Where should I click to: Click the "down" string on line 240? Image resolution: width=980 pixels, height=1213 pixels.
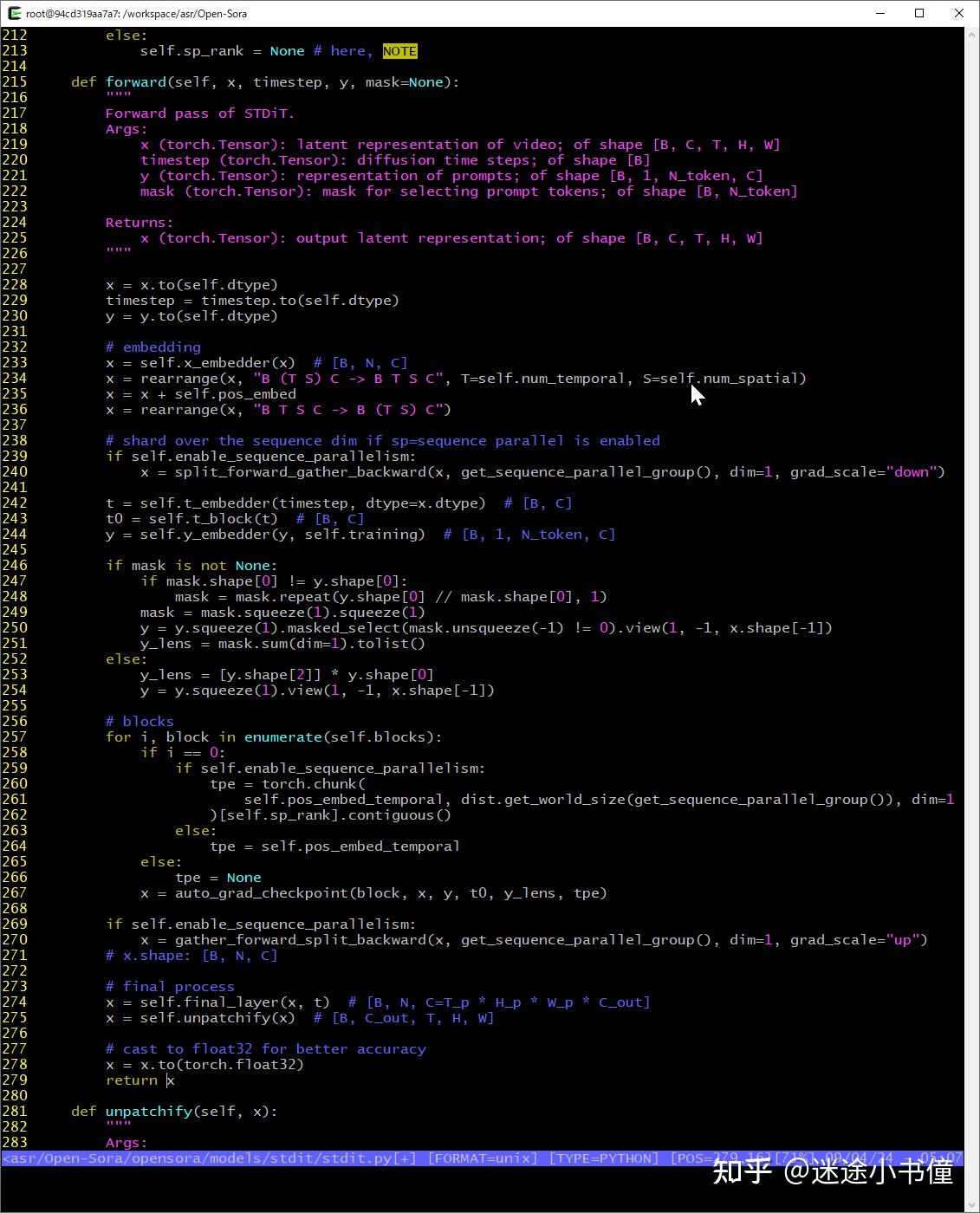[x=911, y=472]
